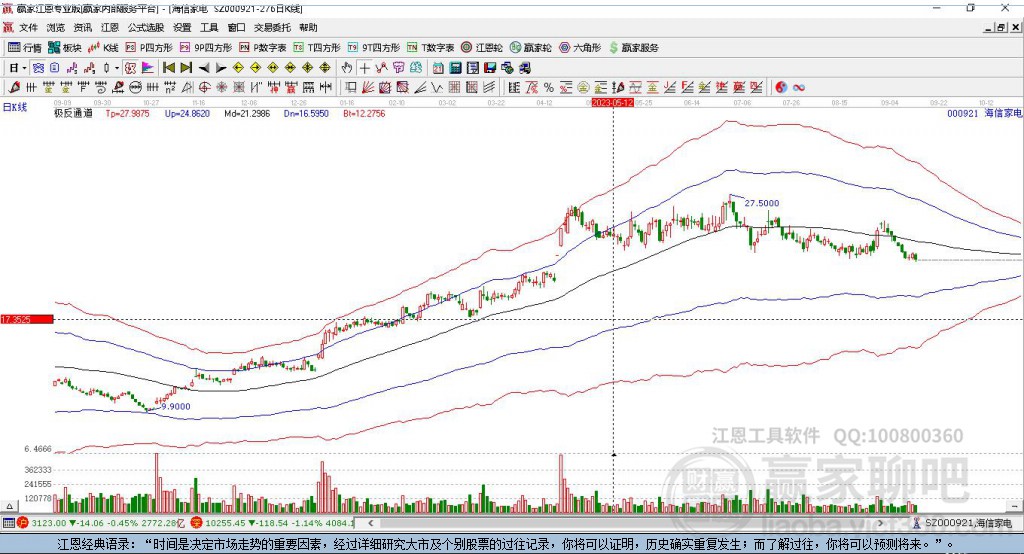This screenshot has width=1024, height=554.
Task: Move chart left with black left arrow
Action: (204, 68)
